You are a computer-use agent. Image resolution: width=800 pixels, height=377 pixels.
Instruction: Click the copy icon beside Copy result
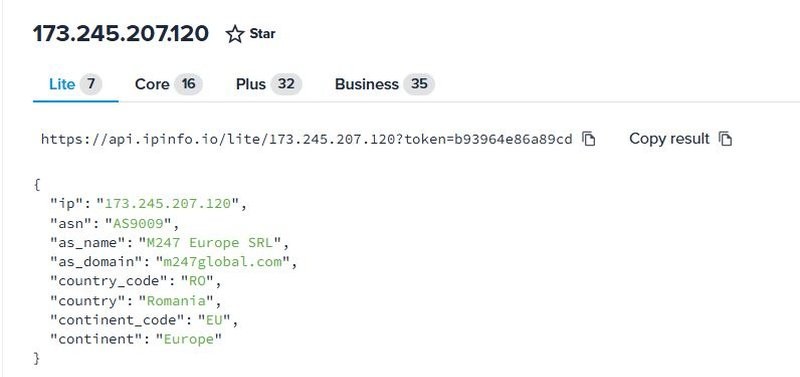point(725,139)
